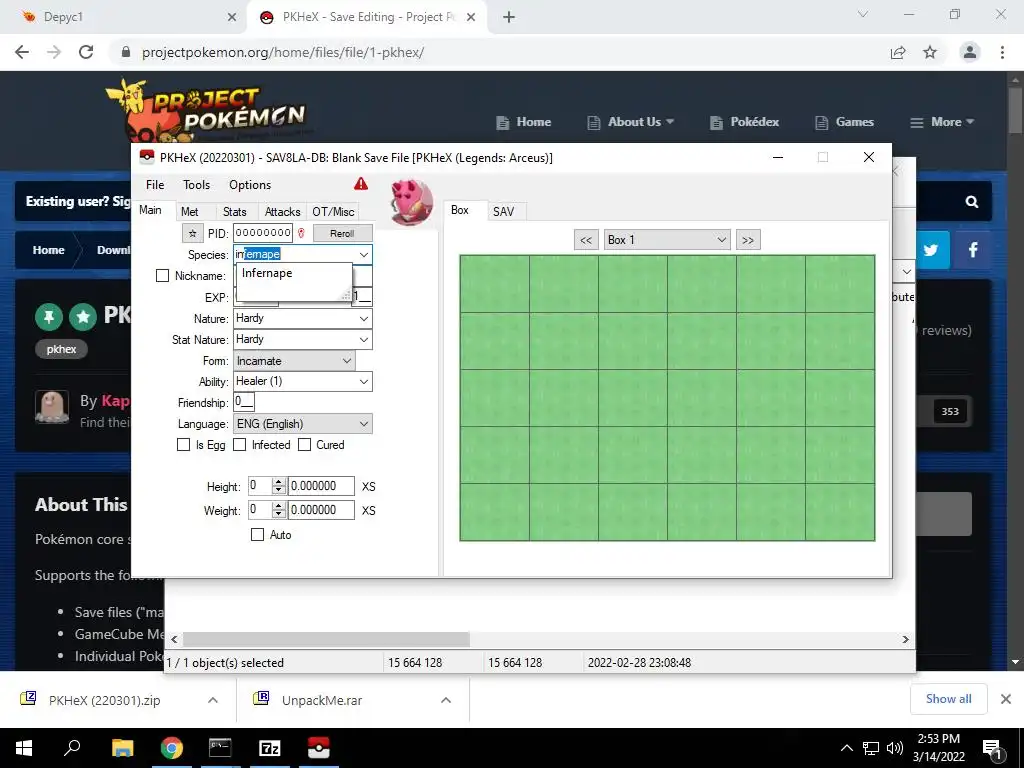
Task: Enable the Auto height/weight checkbox
Action: click(257, 535)
